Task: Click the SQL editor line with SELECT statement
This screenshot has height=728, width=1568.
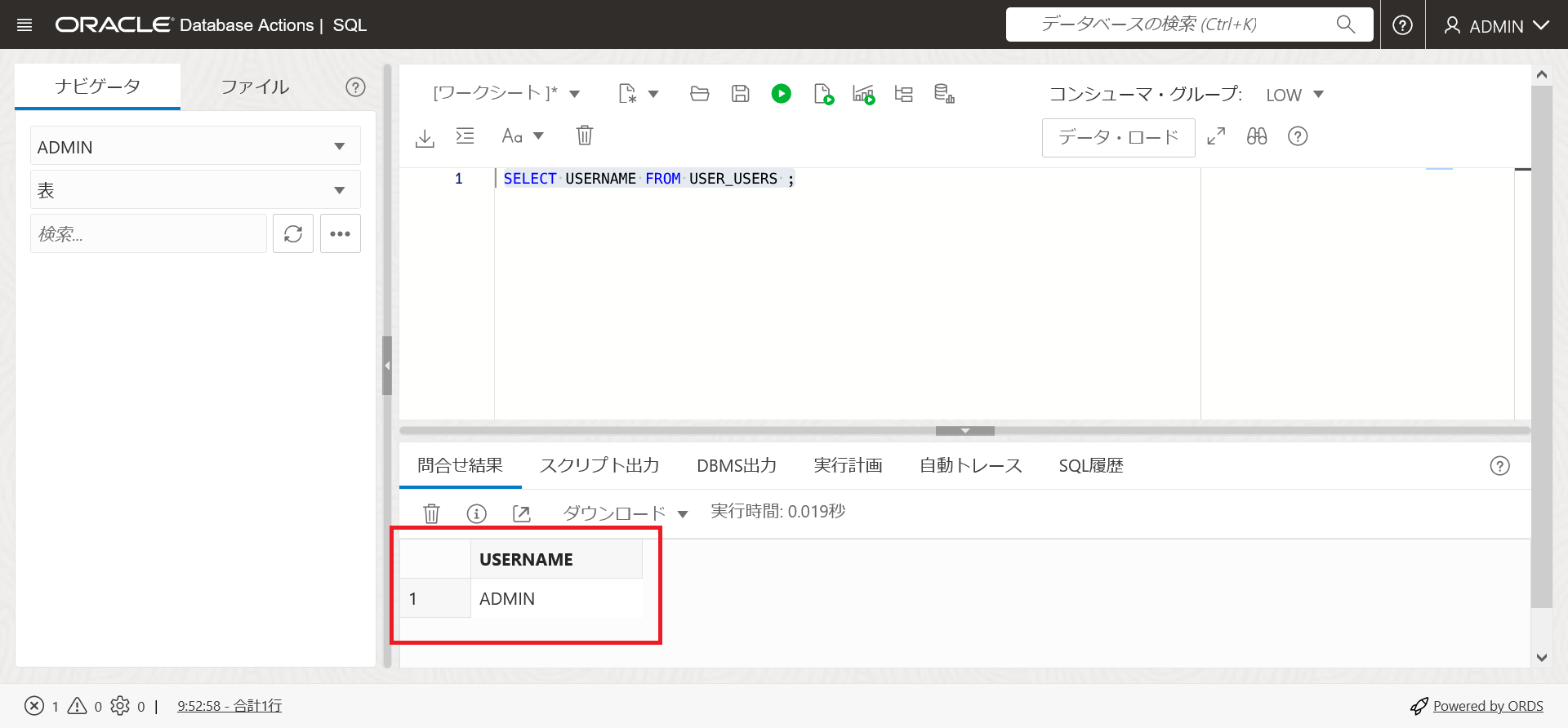Action: tap(648, 179)
